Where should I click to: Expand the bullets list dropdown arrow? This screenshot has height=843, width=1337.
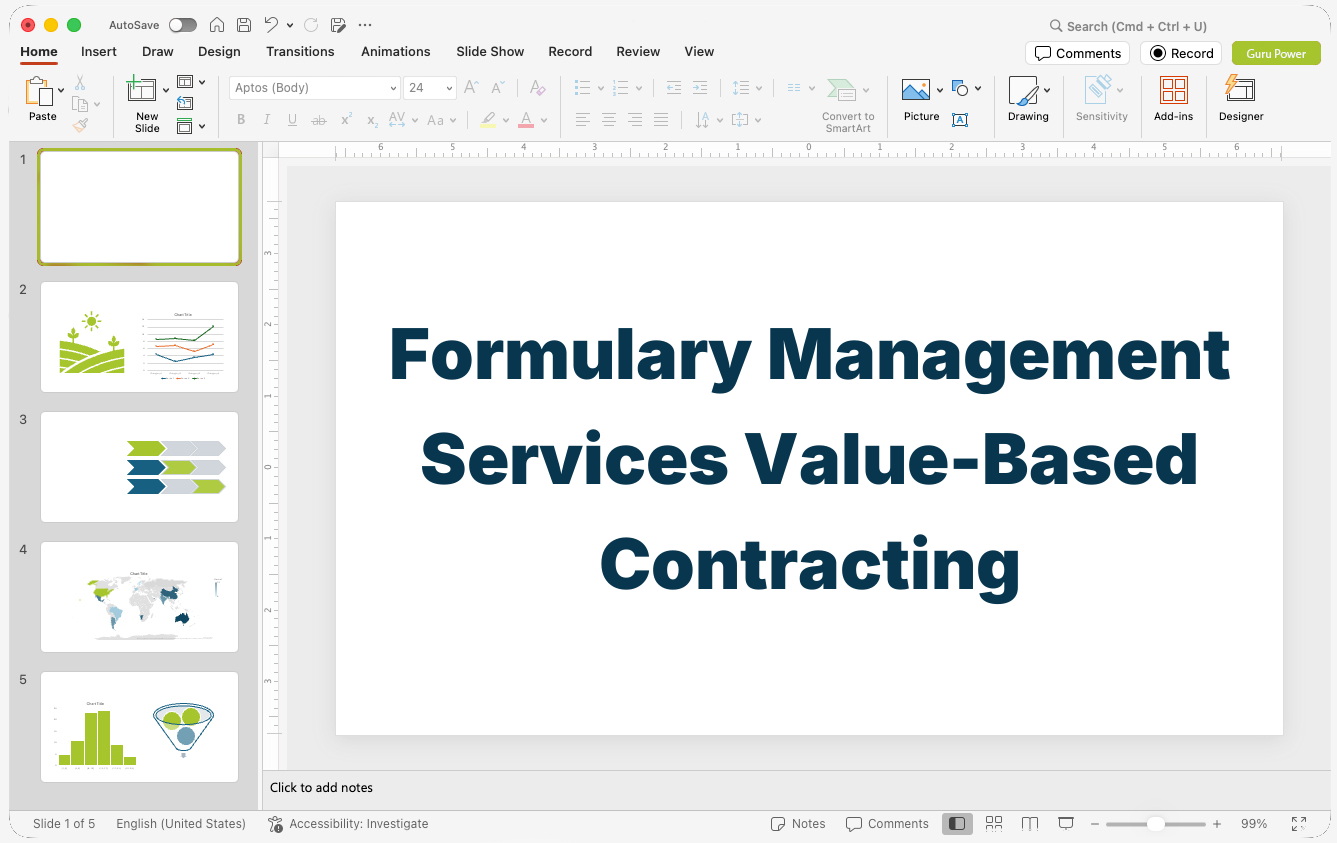coord(600,88)
